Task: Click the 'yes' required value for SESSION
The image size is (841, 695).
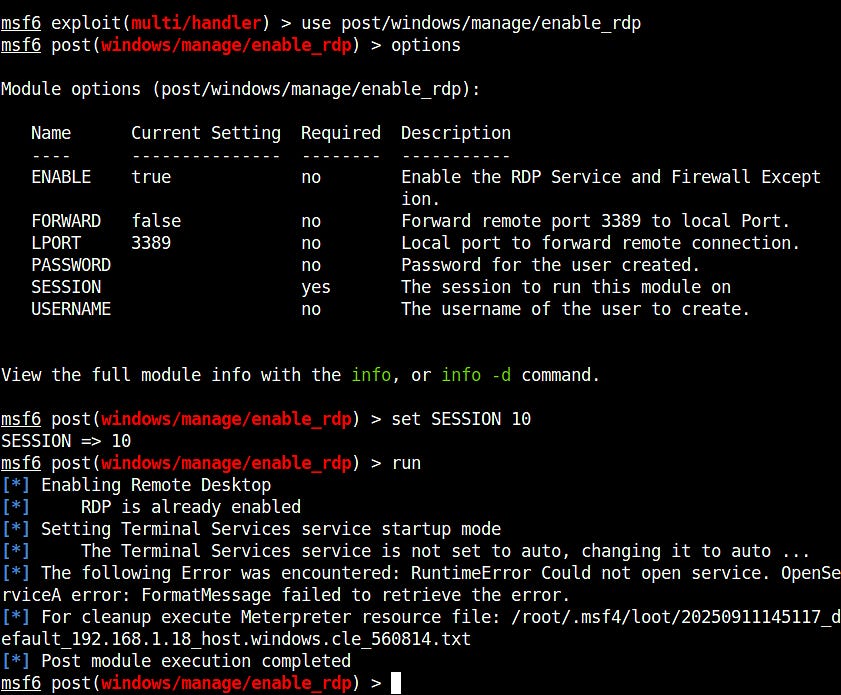Action: point(316,288)
